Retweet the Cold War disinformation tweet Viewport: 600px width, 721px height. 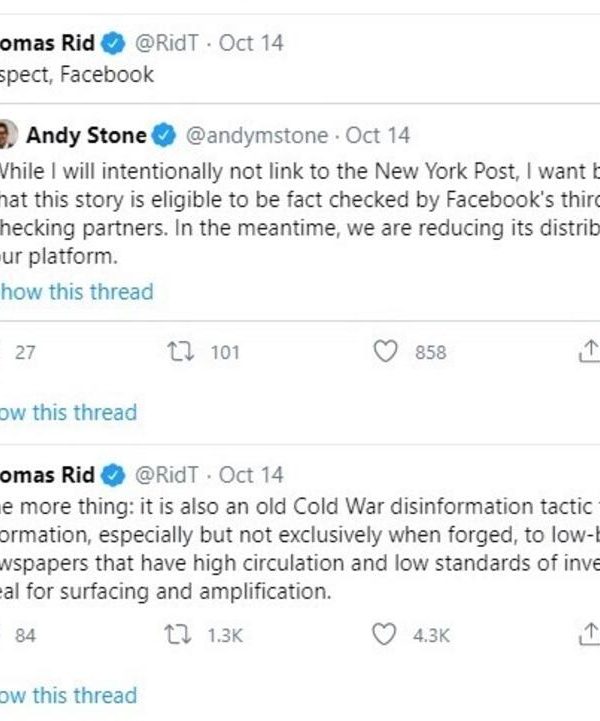182,635
